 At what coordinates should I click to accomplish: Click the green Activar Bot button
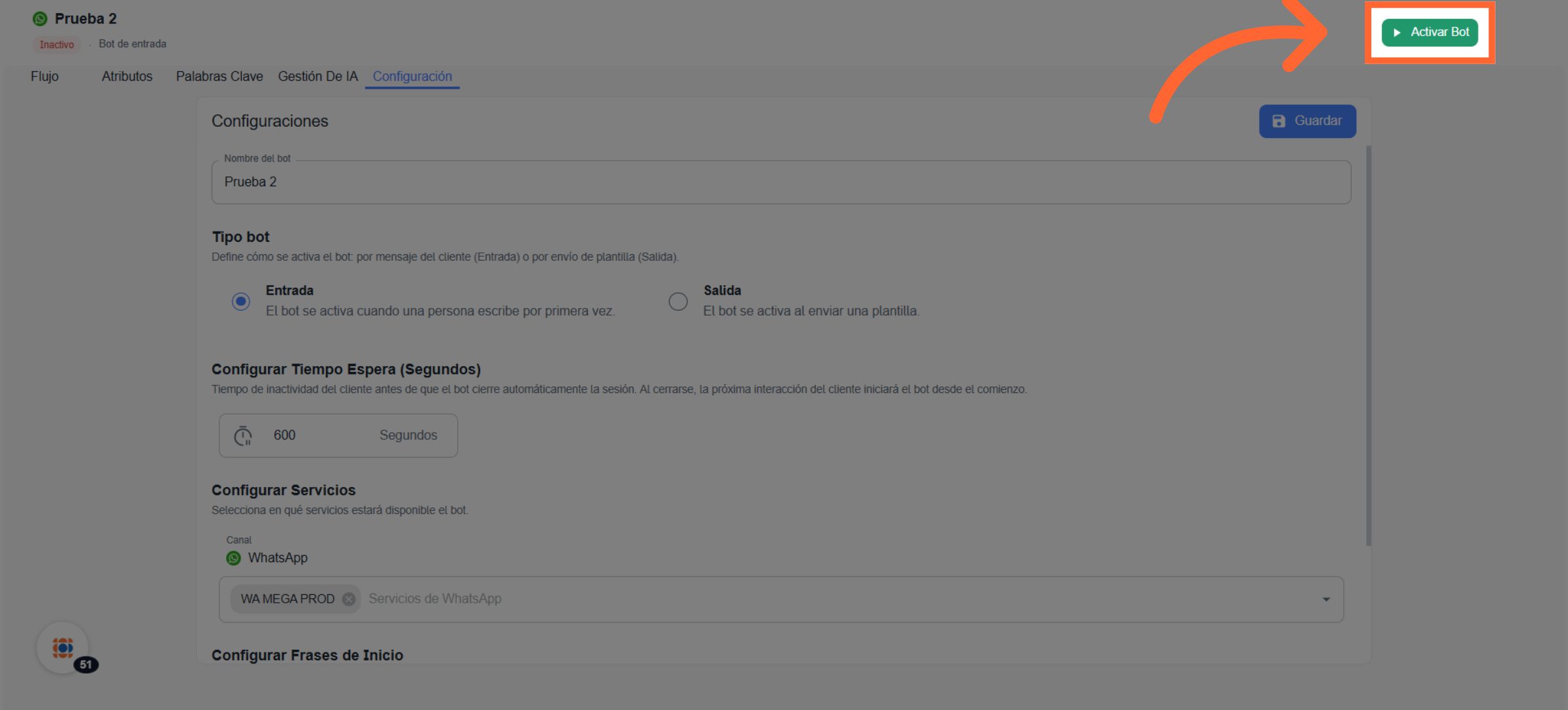point(1429,32)
